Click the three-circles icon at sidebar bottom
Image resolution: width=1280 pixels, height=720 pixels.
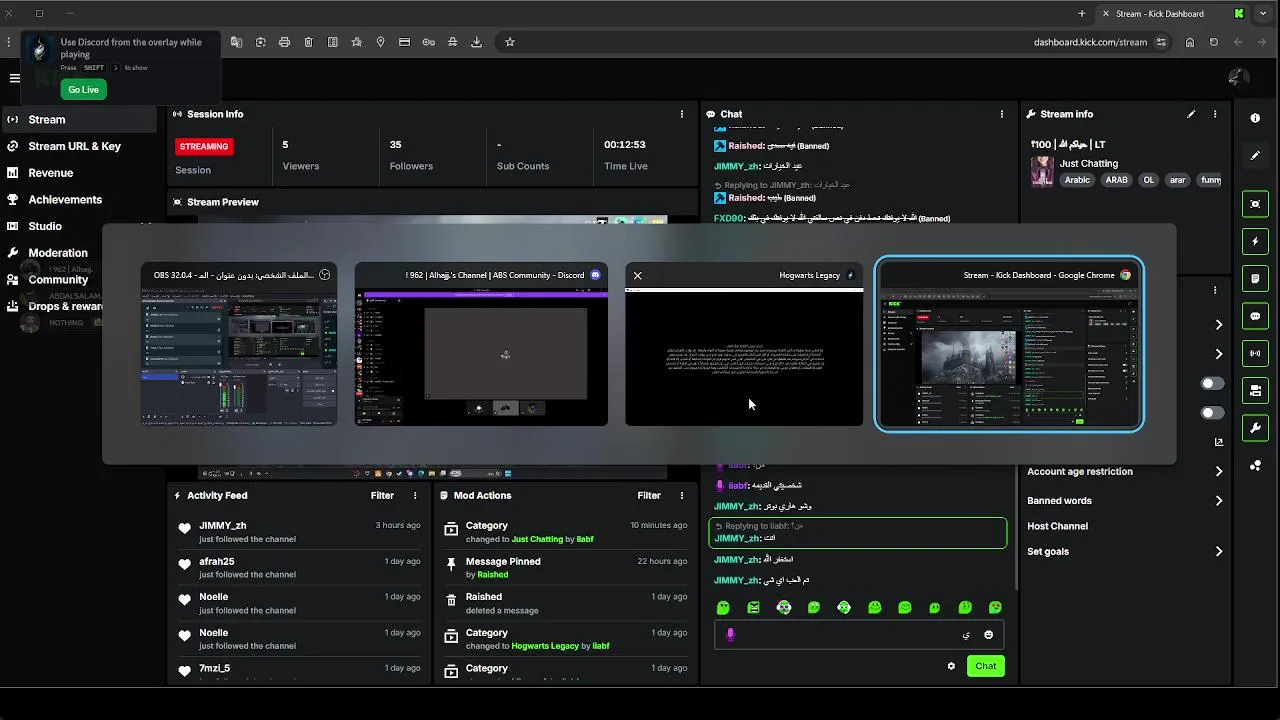click(1255, 465)
